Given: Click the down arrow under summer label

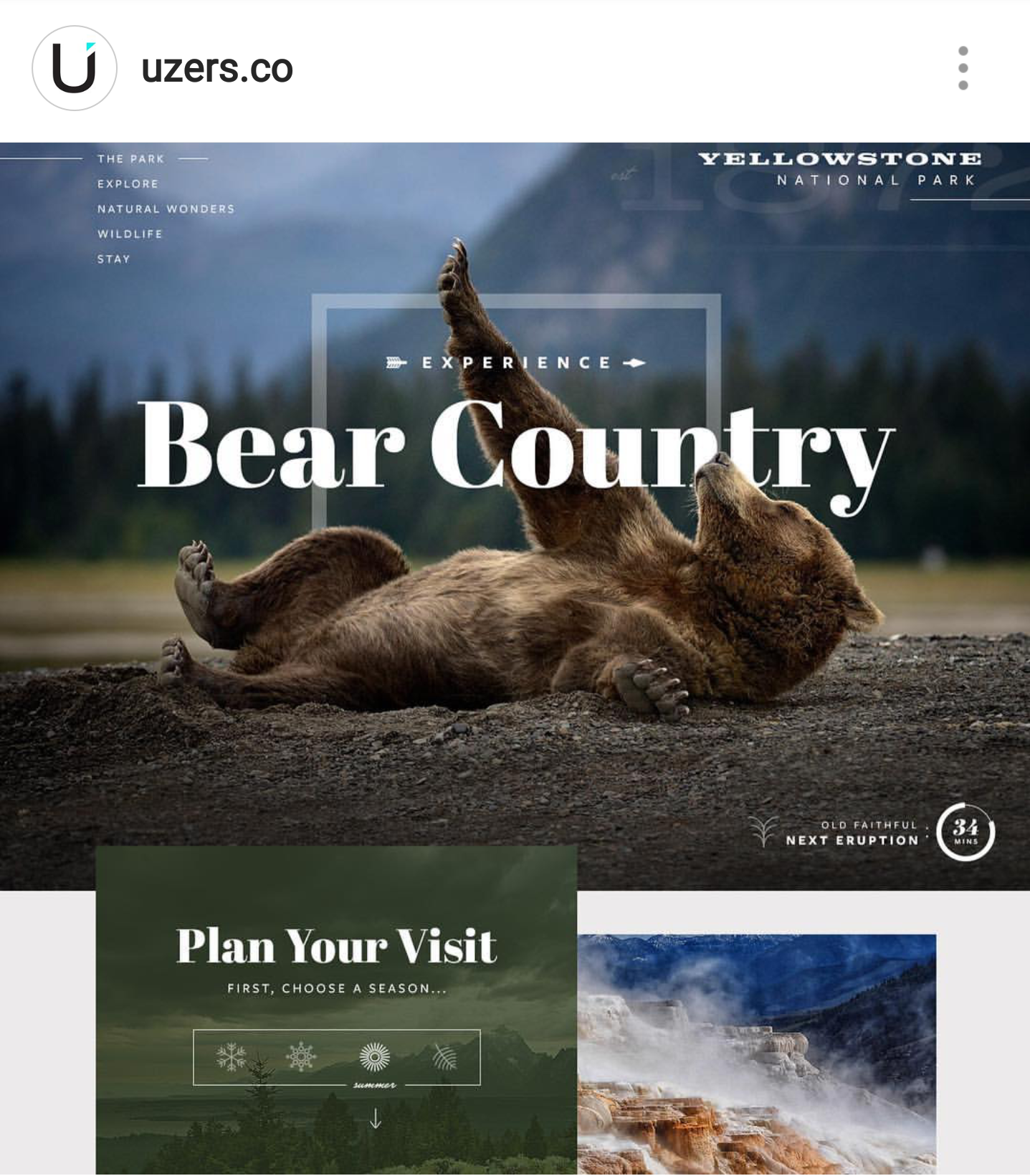Looking at the screenshot, I should pyautogui.click(x=375, y=1118).
